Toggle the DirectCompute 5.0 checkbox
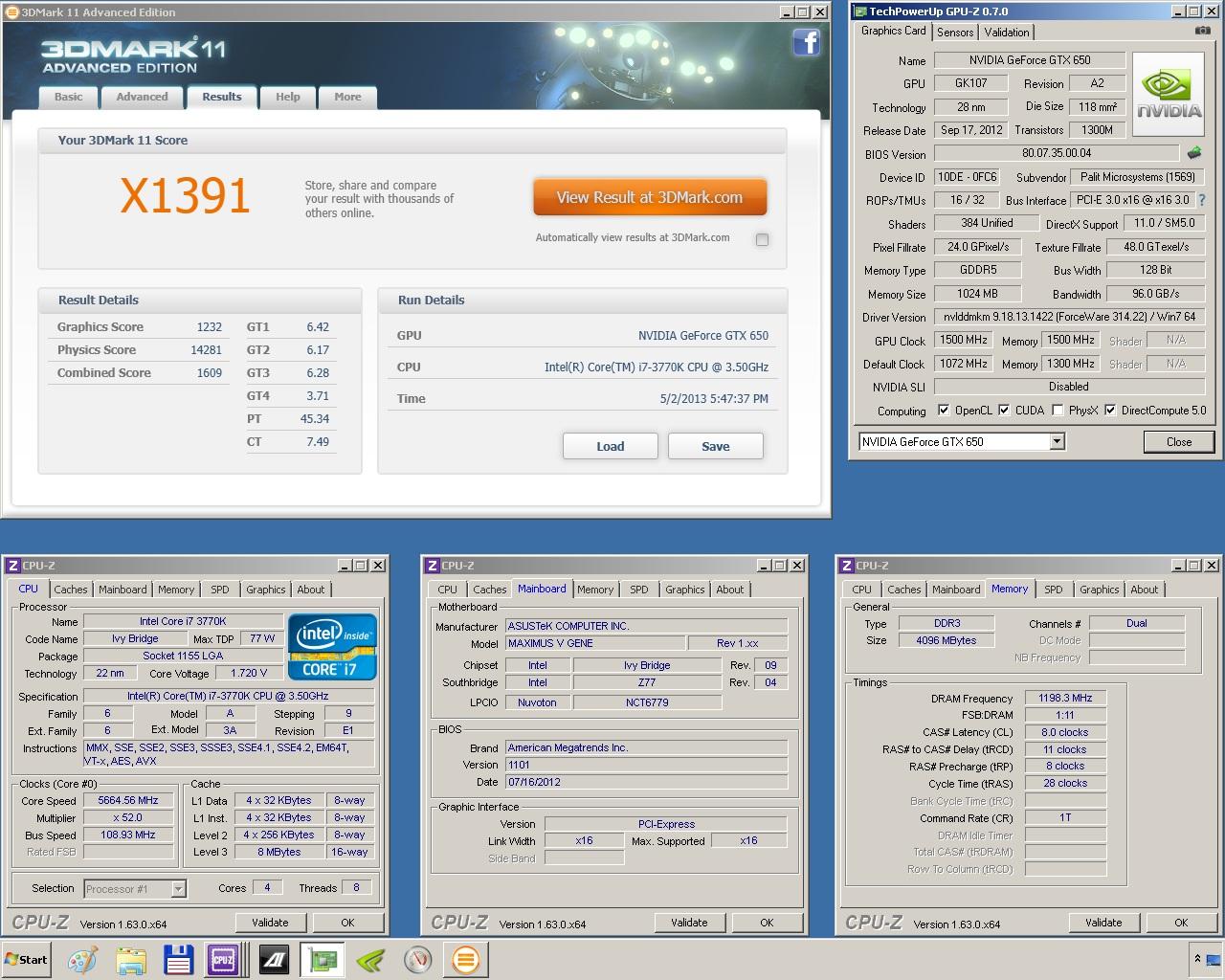 click(1110, 411)
